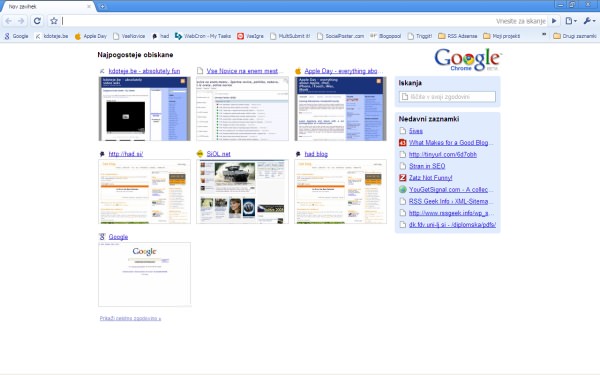
Task: Click the forward navigation arrow
Action: (x=21, y=21)
